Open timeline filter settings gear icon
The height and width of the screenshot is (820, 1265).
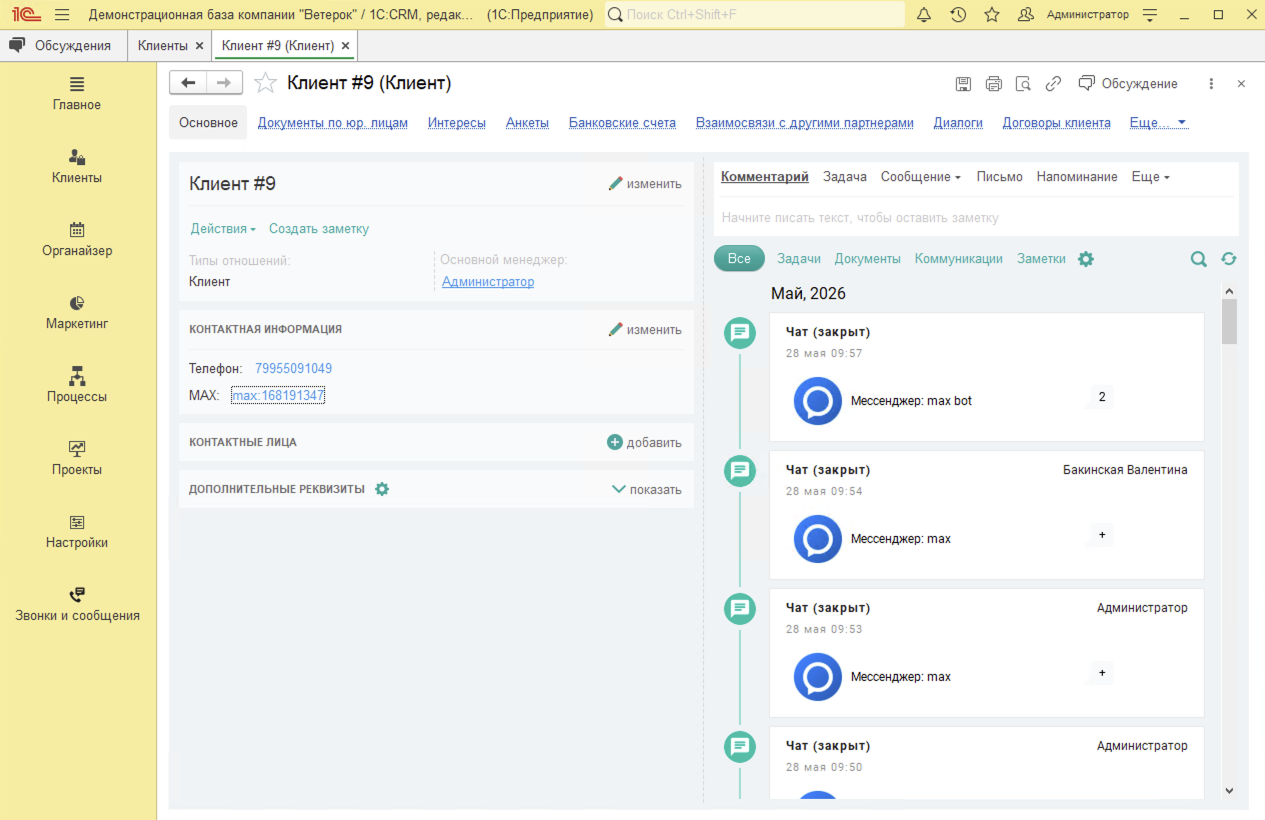(x=1086, y=259)
